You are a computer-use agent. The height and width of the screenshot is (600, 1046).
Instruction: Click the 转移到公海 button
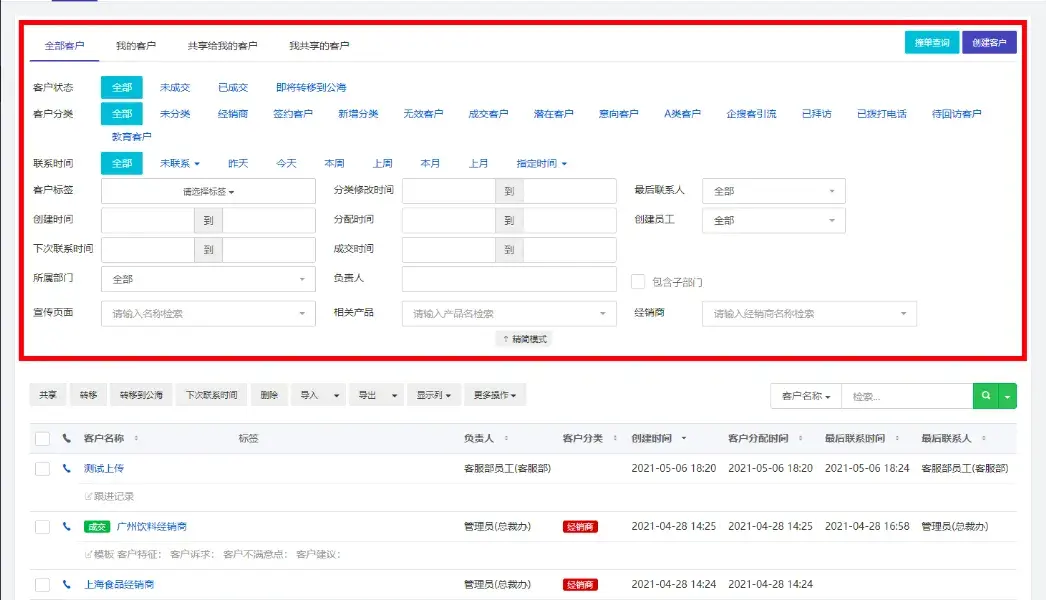coord(141,395)
